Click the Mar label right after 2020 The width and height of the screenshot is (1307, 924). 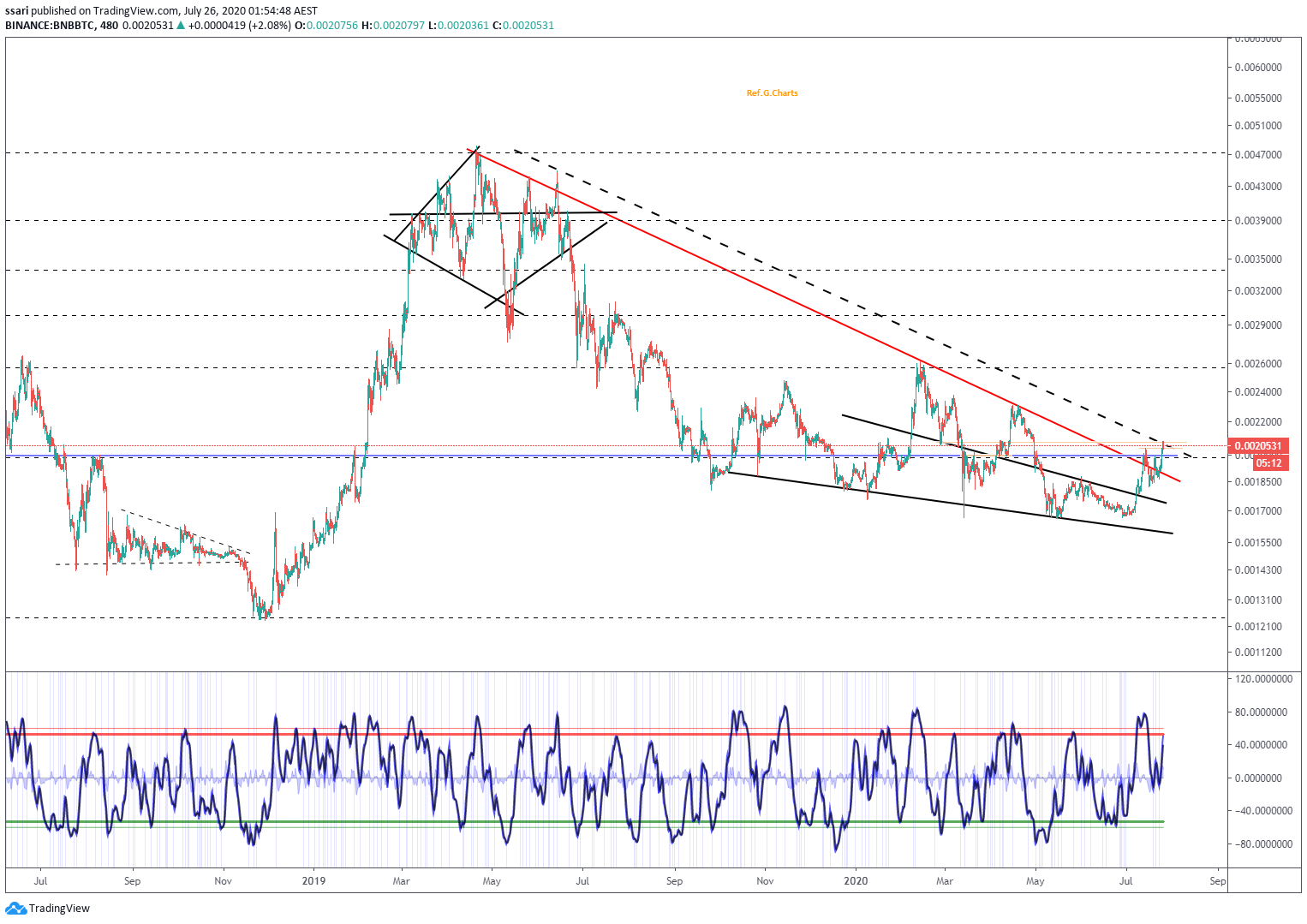(945, 881)
